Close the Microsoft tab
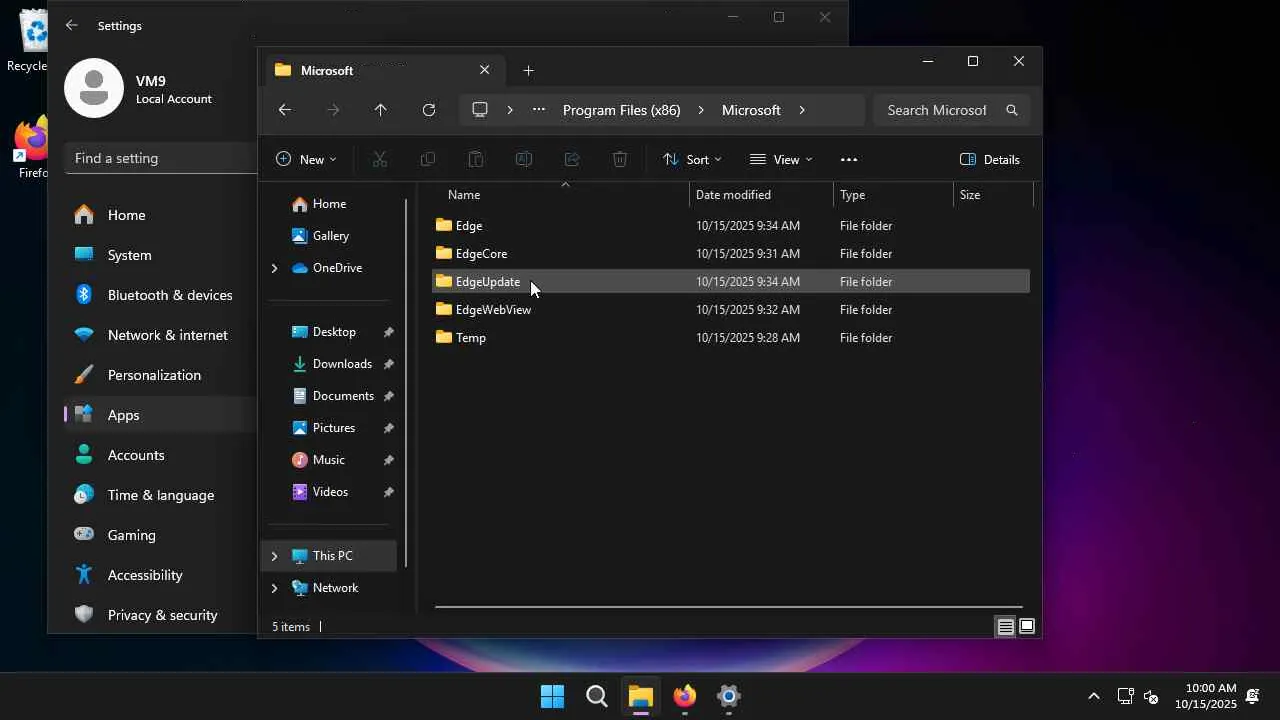Screen dimensions: 1280x720 [485, 70]
